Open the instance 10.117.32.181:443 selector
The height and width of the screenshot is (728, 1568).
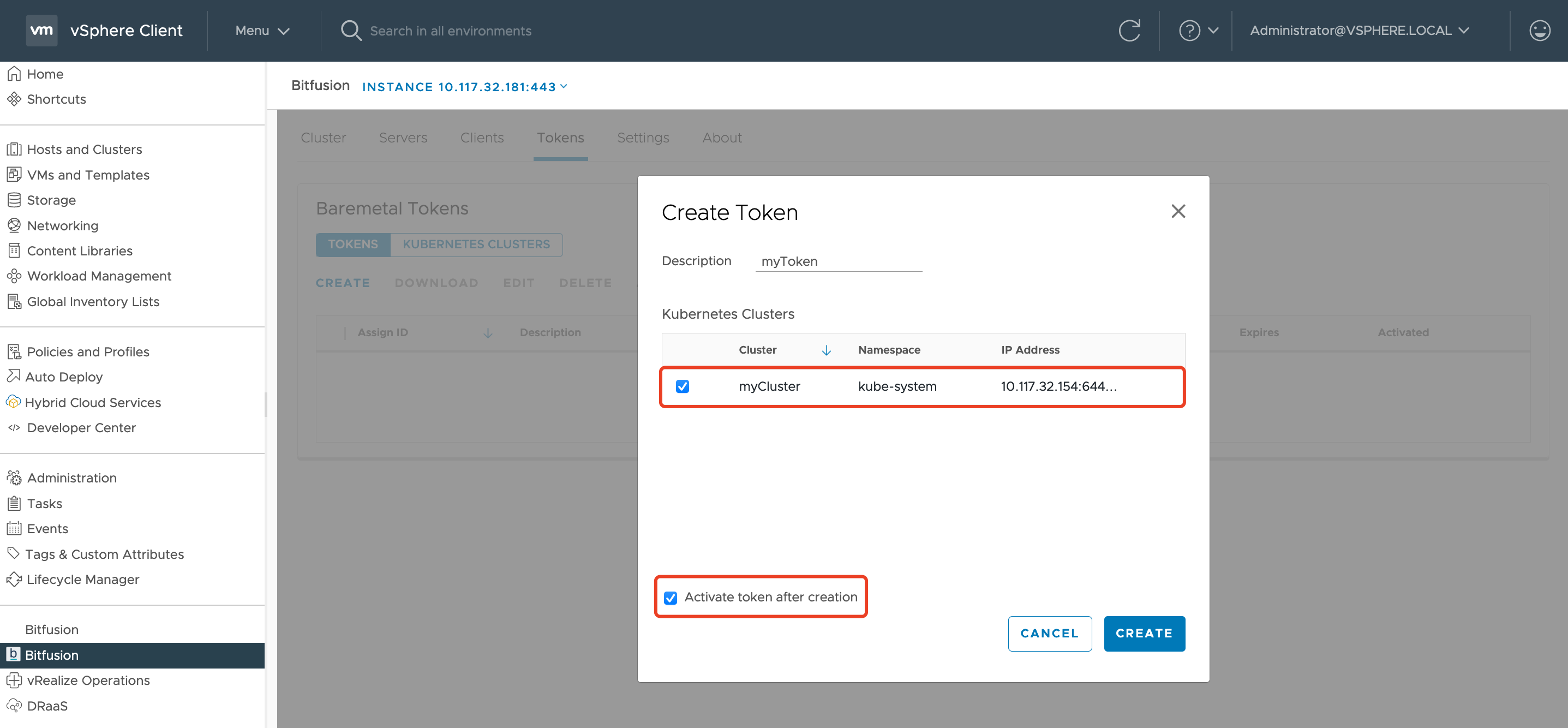pos(465,86)
